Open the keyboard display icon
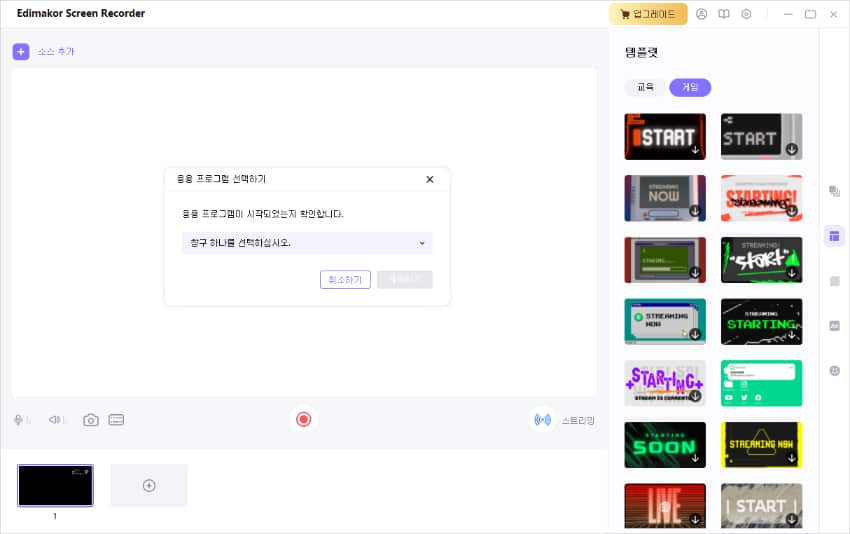850x534 pixels. (x=116, y=420)
